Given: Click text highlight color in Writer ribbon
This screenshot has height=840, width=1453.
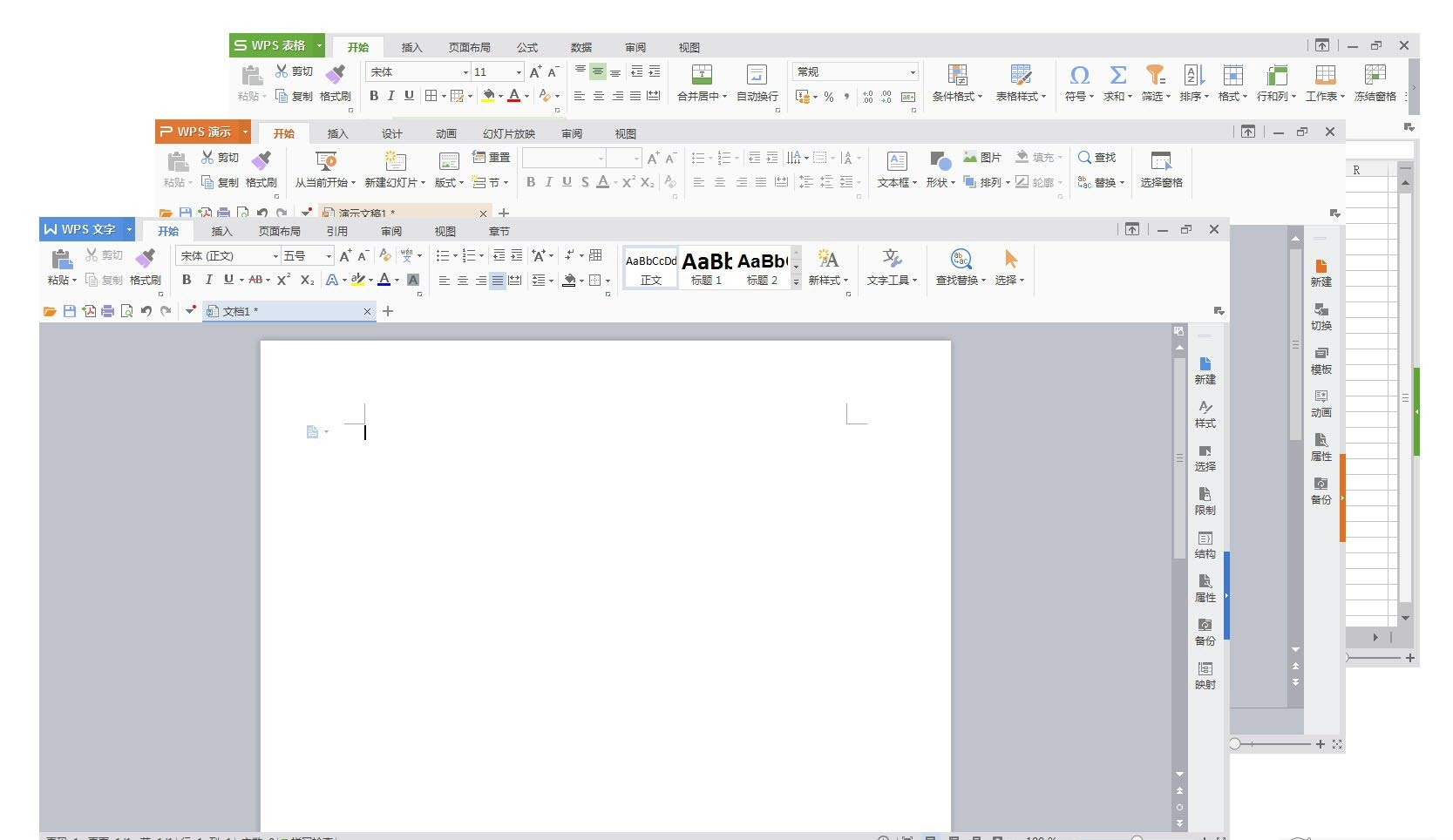Looking at the screenshot, I should point(357,280).
